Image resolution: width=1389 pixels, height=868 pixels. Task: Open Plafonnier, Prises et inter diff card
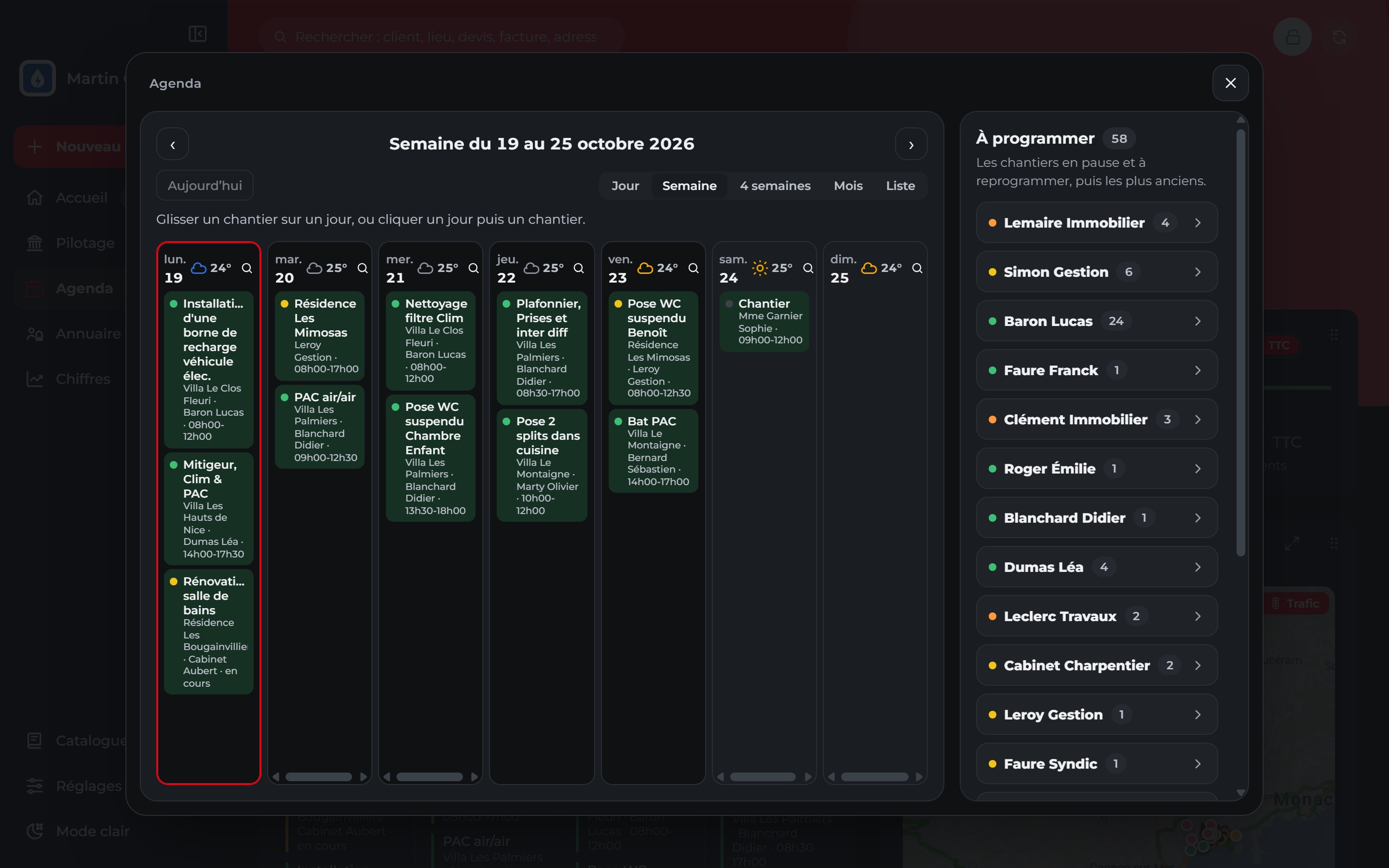tap(542, 348)
